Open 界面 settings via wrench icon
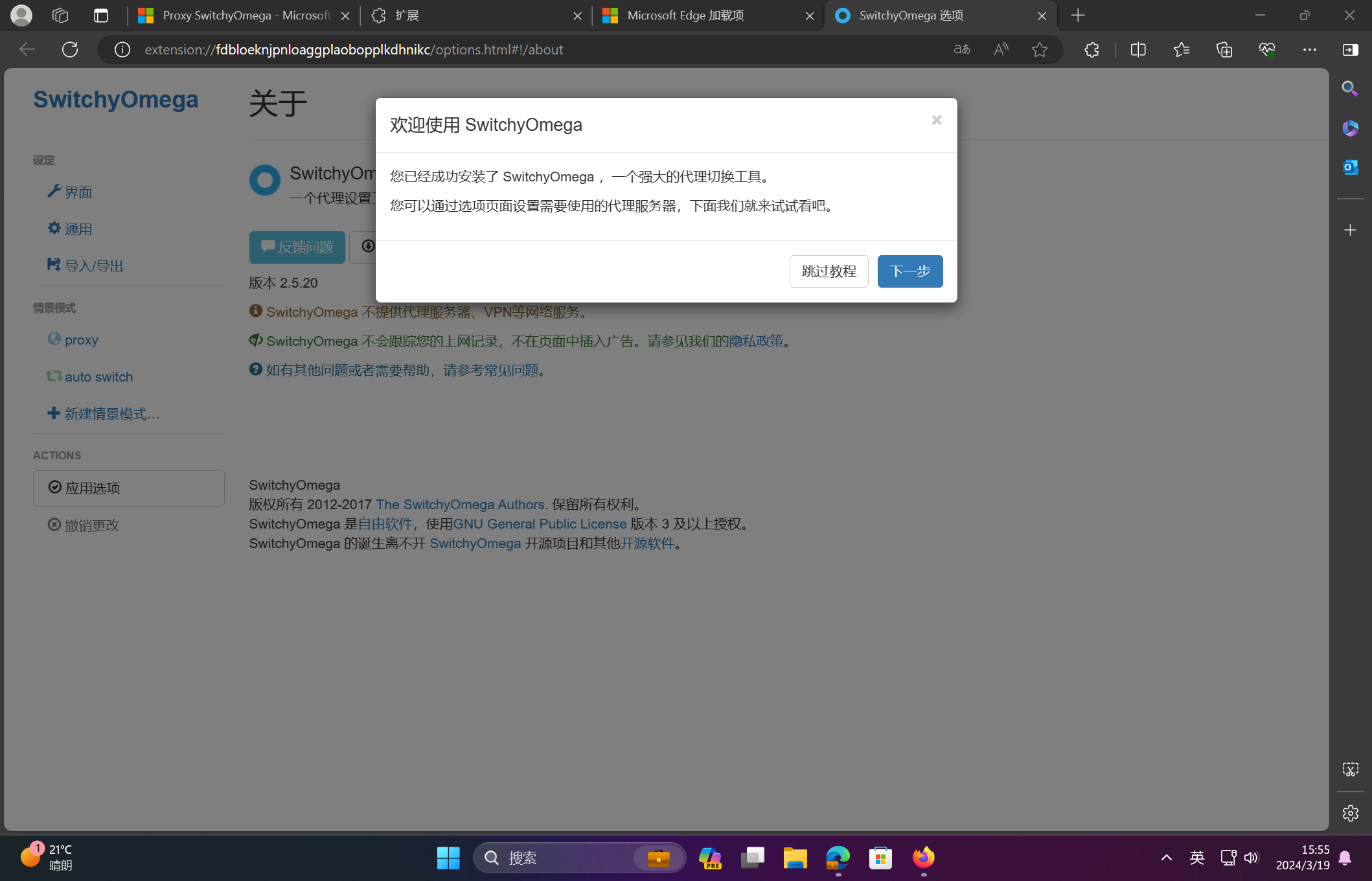Screen dimensions: 1372x881 [x=78, y=192]
